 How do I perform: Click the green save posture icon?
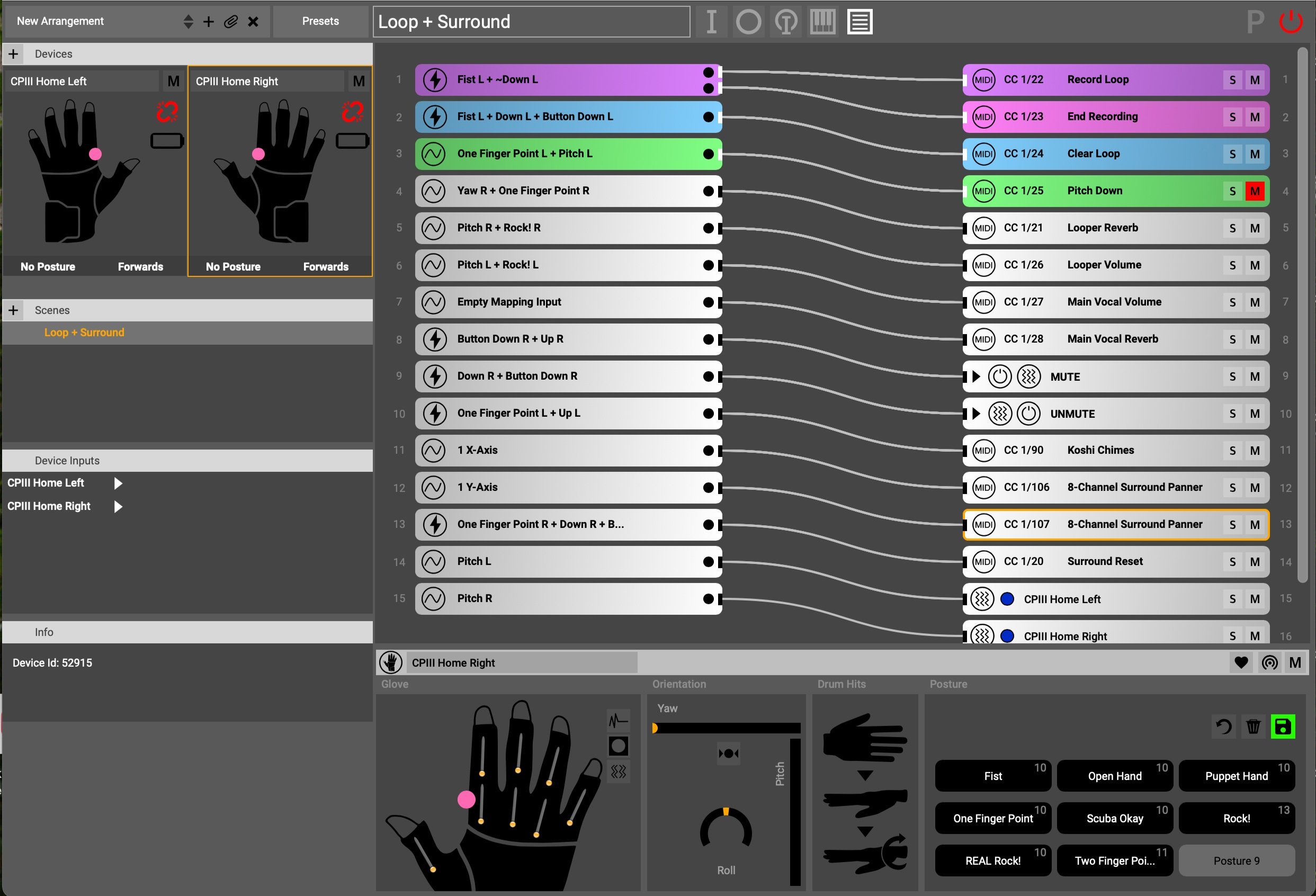[x=1283, y=726]
